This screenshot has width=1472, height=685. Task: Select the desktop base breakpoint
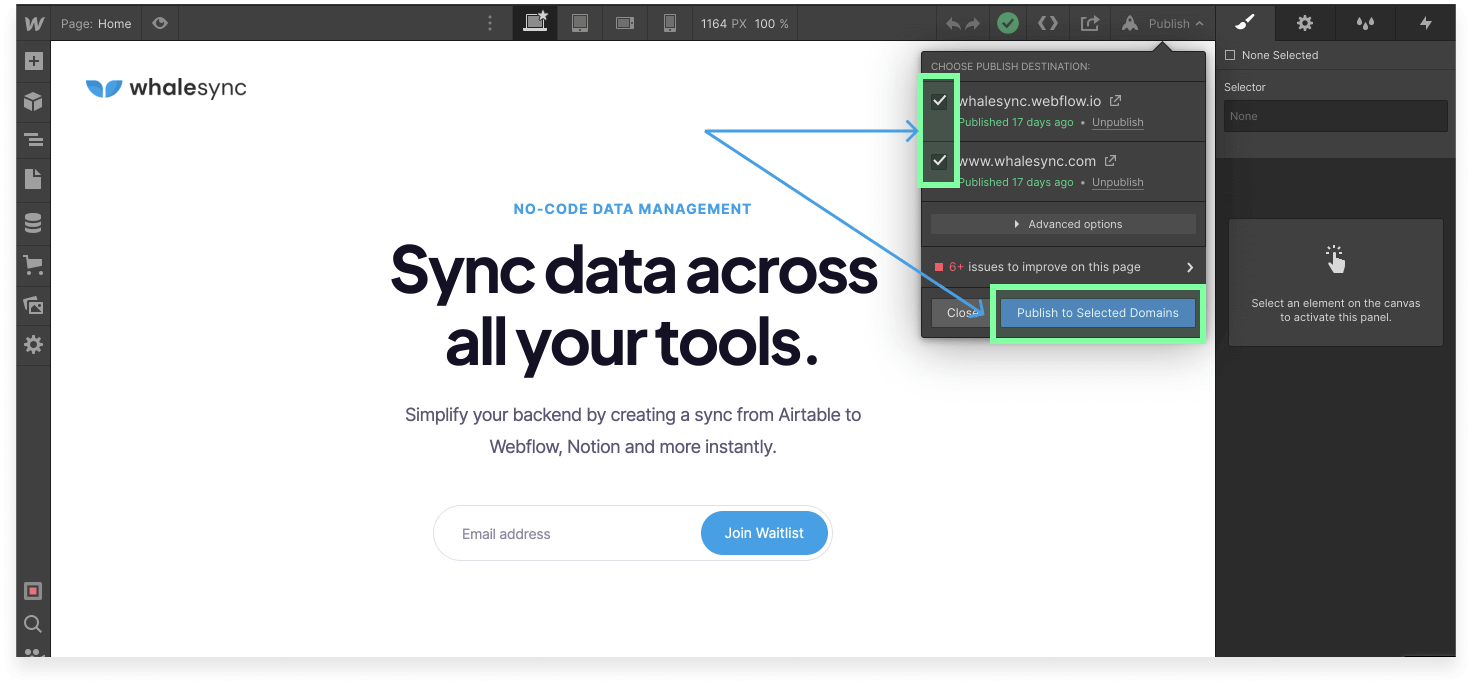tap(536, 23)
